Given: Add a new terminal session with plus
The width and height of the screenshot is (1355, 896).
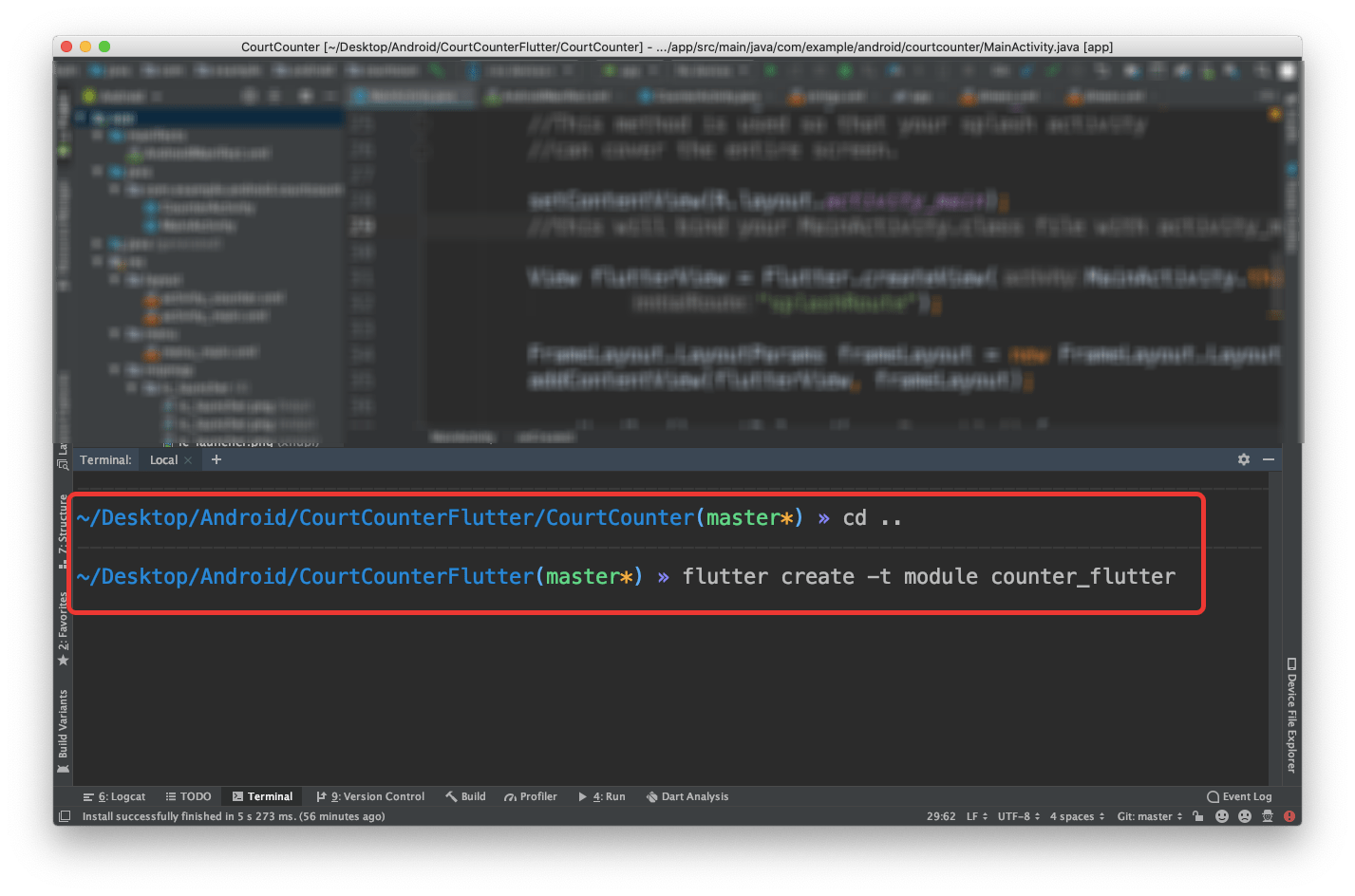Looking at the screenshot, I should pos(216,459).
